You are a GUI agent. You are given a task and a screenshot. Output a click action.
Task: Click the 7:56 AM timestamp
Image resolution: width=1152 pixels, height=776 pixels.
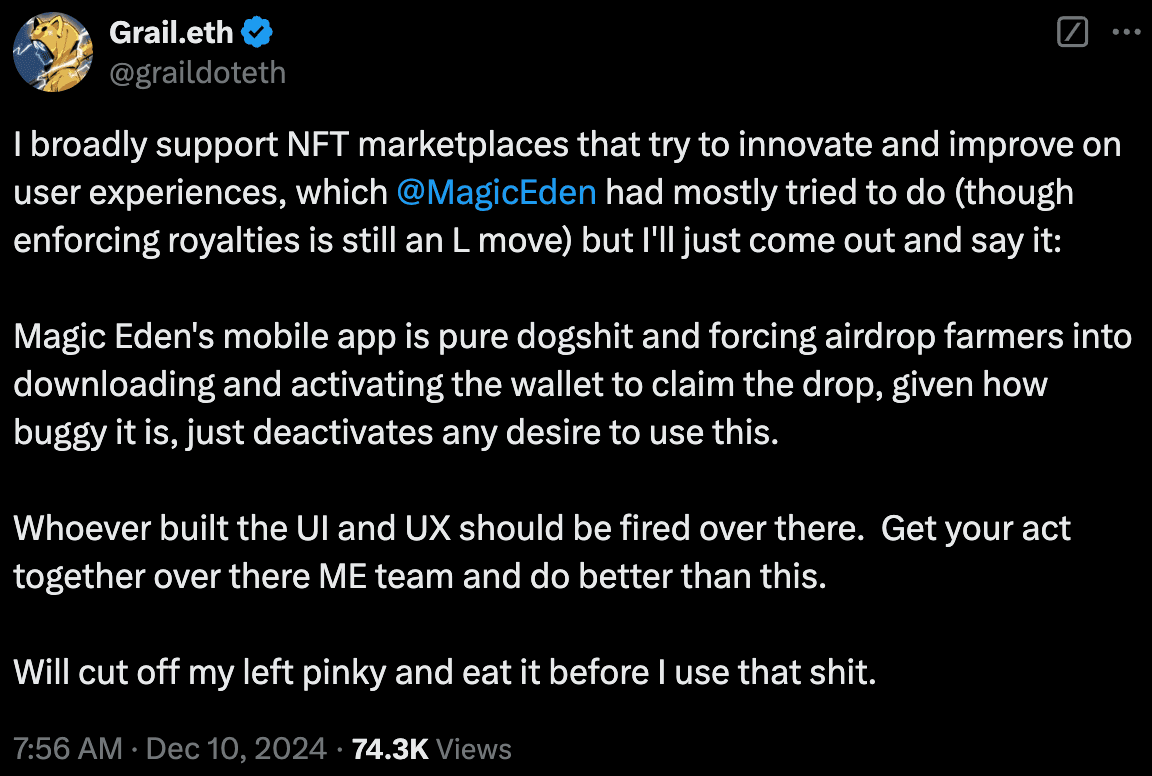pos(68,749)
